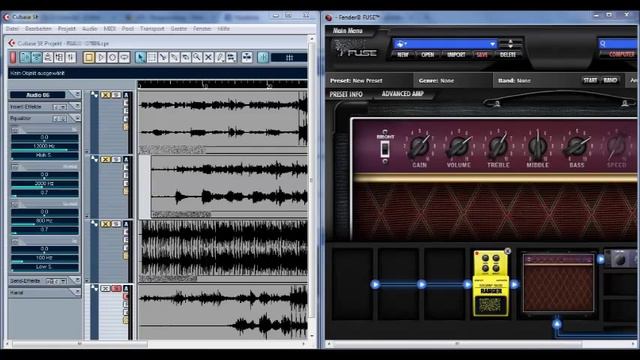Viewport: 640px width, 360px height.
Task: Click the DELETE button in FUSE
Action: click(508, 54)
